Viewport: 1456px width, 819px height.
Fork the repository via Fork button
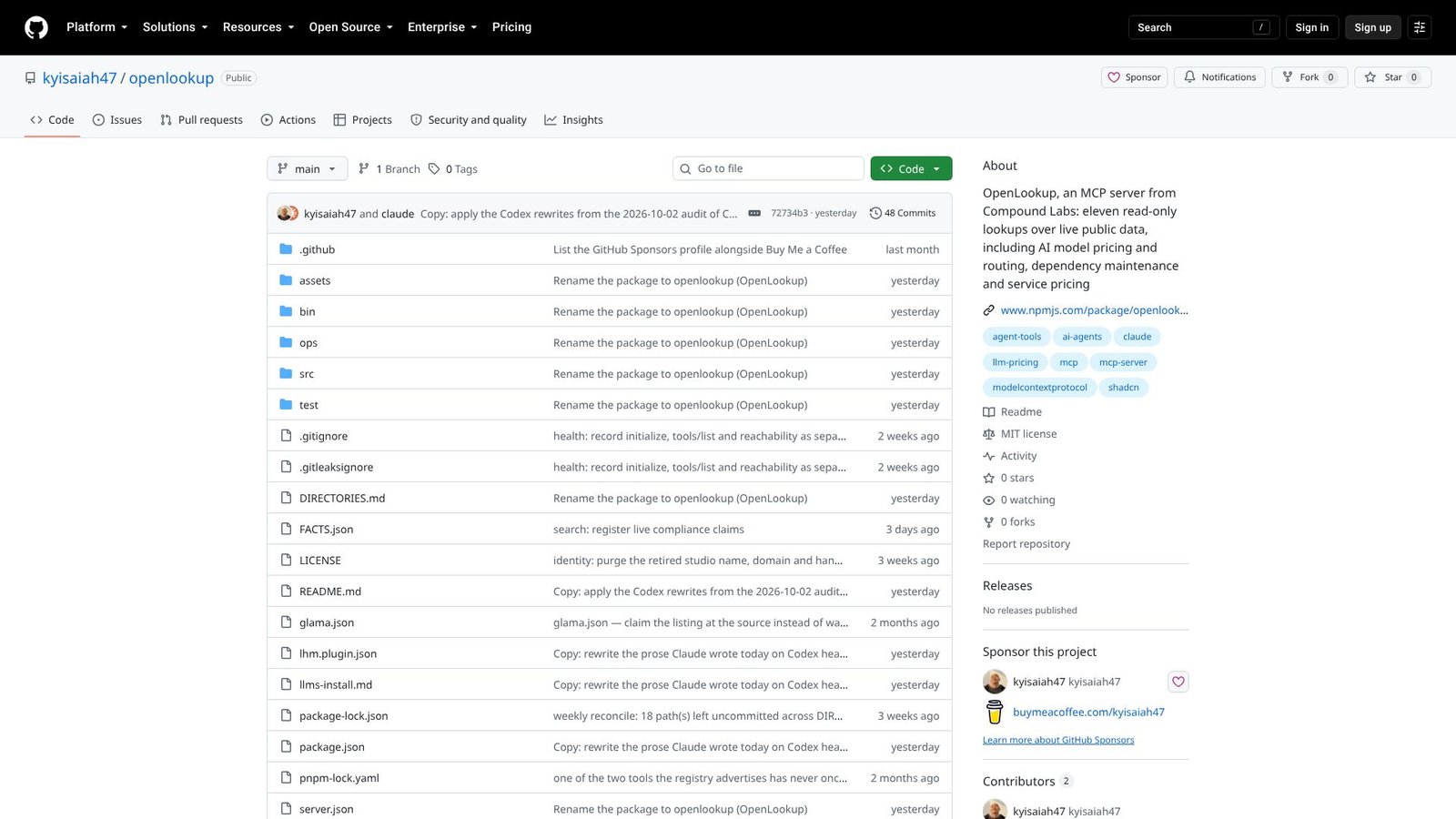tap(1309, 77)
